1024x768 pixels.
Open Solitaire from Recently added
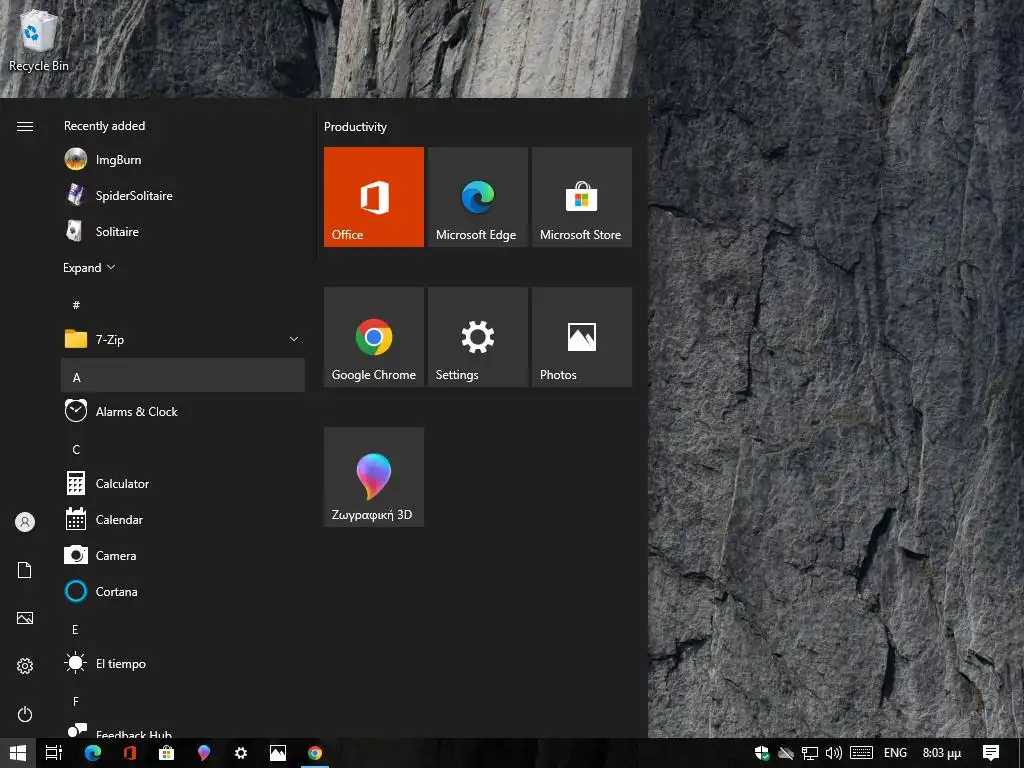183,231
